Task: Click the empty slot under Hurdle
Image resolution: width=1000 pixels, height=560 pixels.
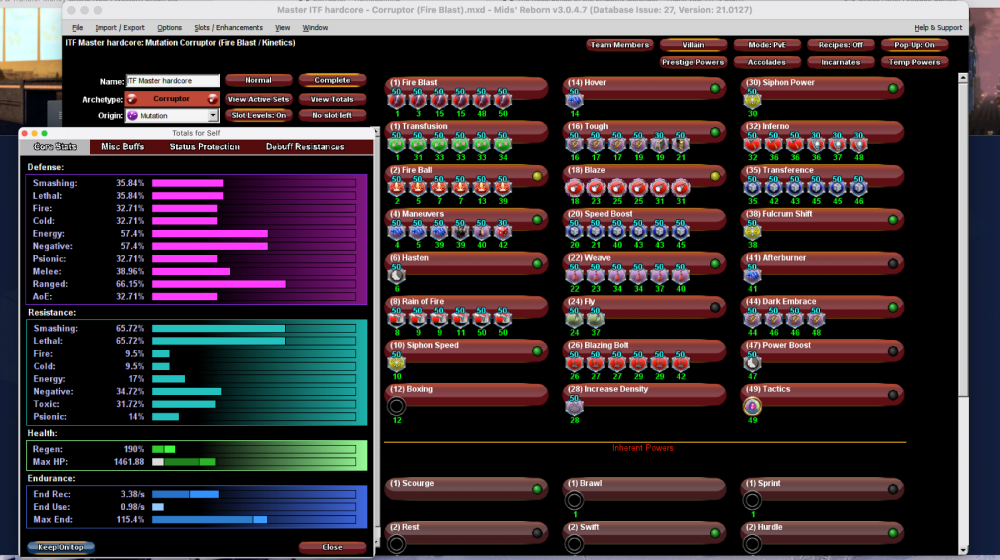Action: point(753,543)
